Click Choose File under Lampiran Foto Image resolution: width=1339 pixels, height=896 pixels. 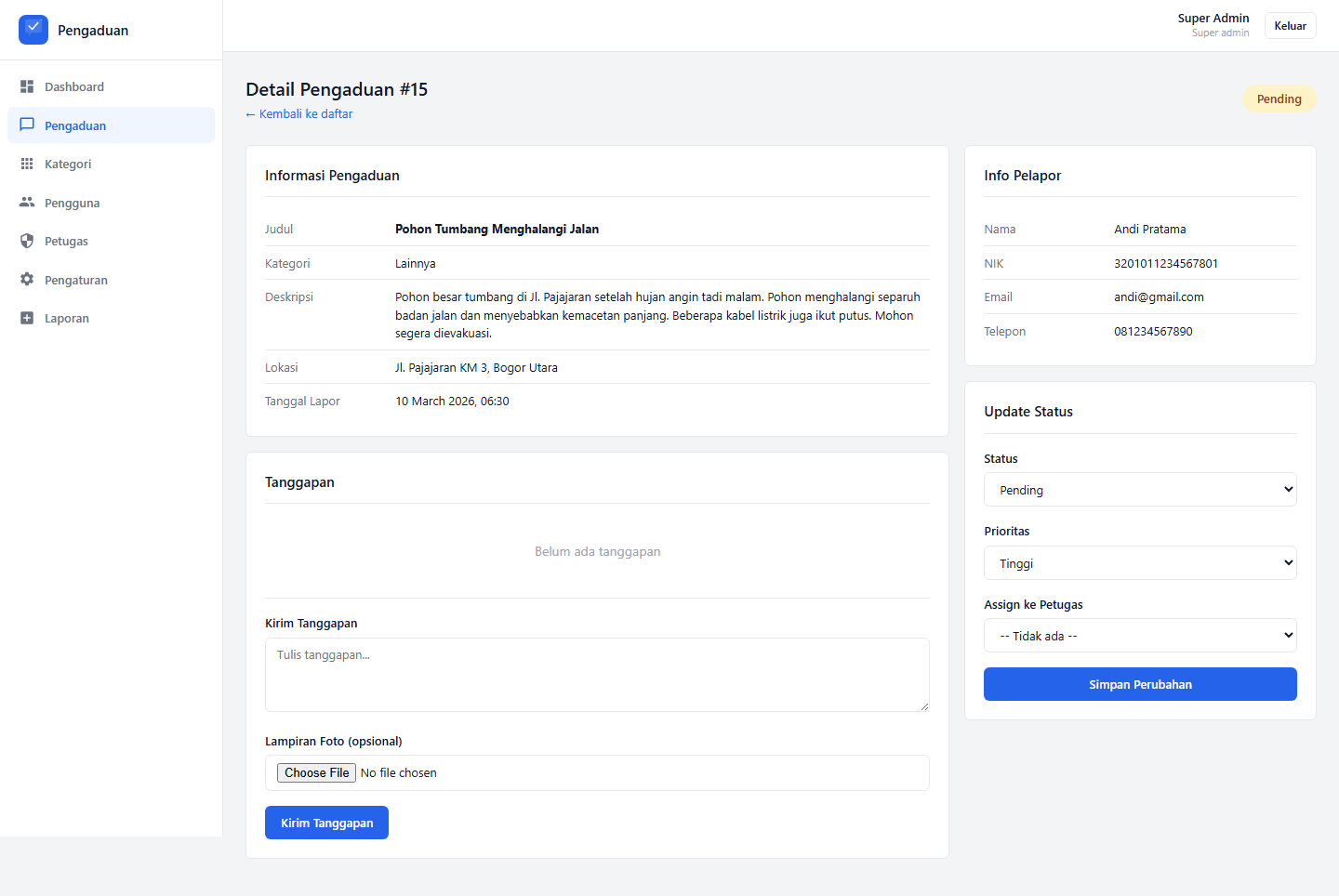(316, 772)
